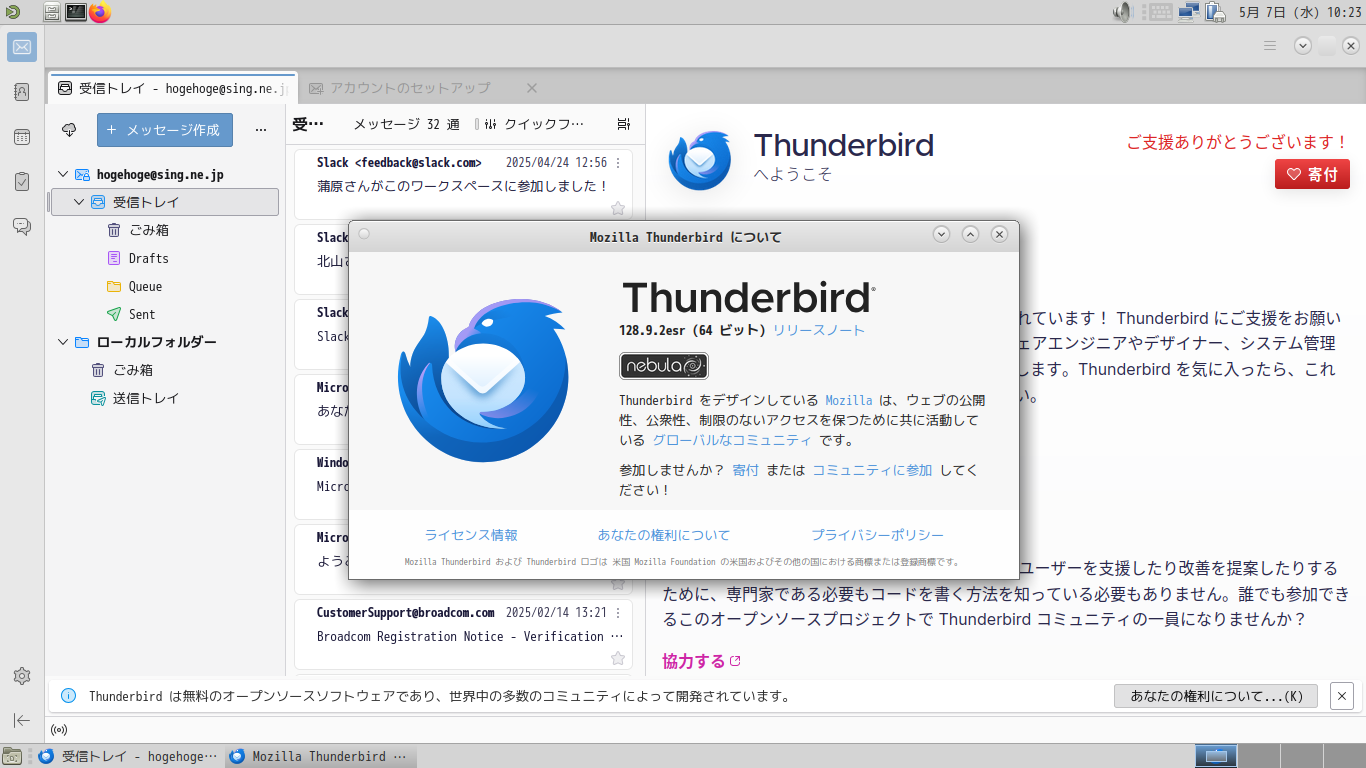Open the Address Book space icon
1366x768 pixels.
22,92
